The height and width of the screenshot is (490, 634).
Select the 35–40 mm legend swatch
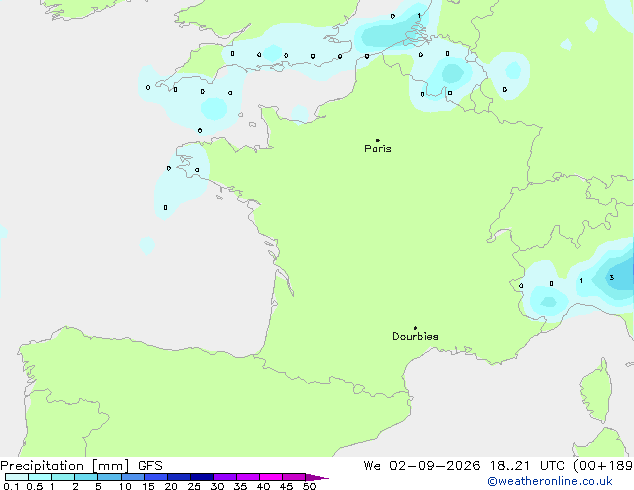click(248, 477)
